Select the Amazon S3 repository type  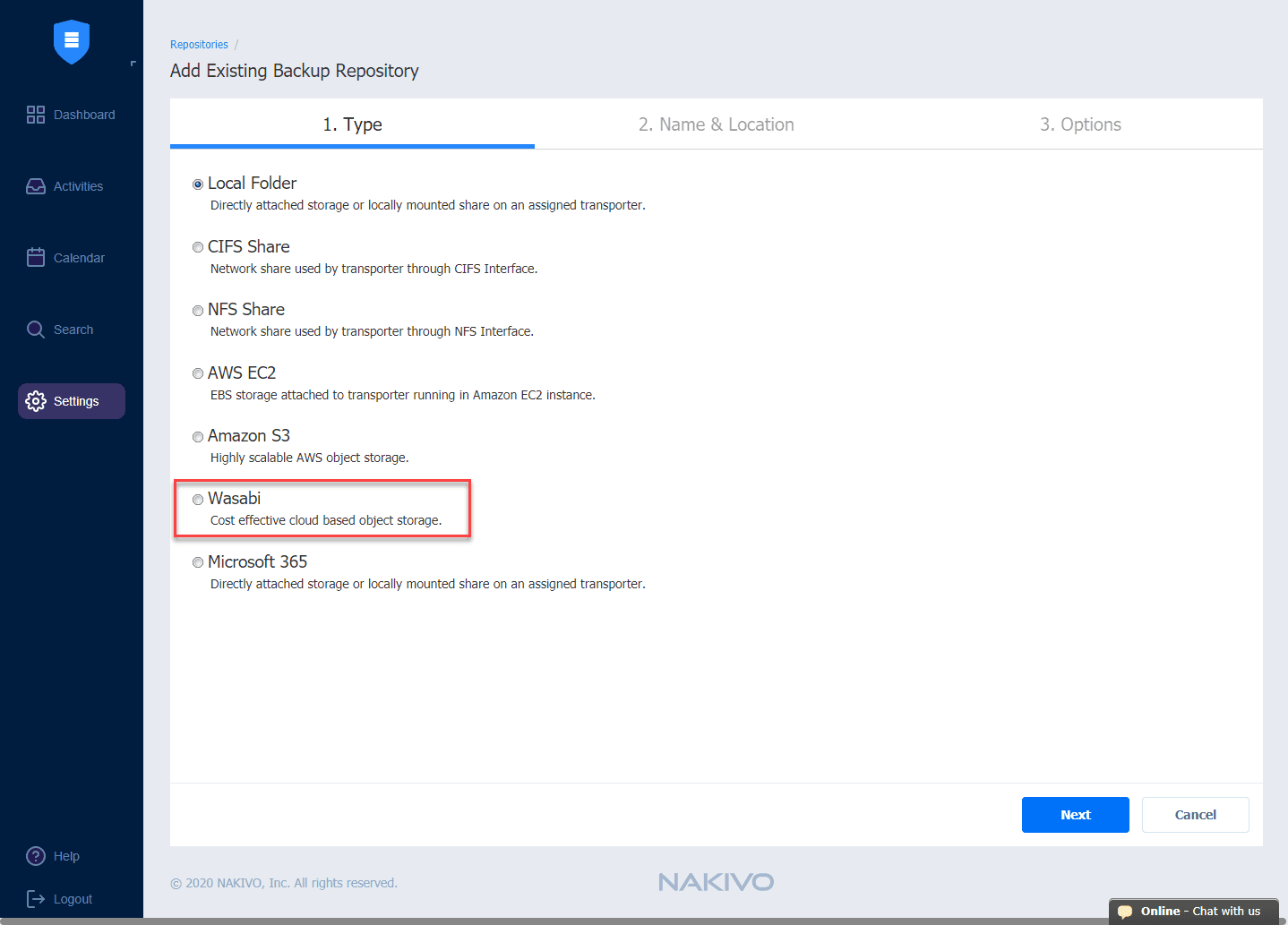click(198, 437)
